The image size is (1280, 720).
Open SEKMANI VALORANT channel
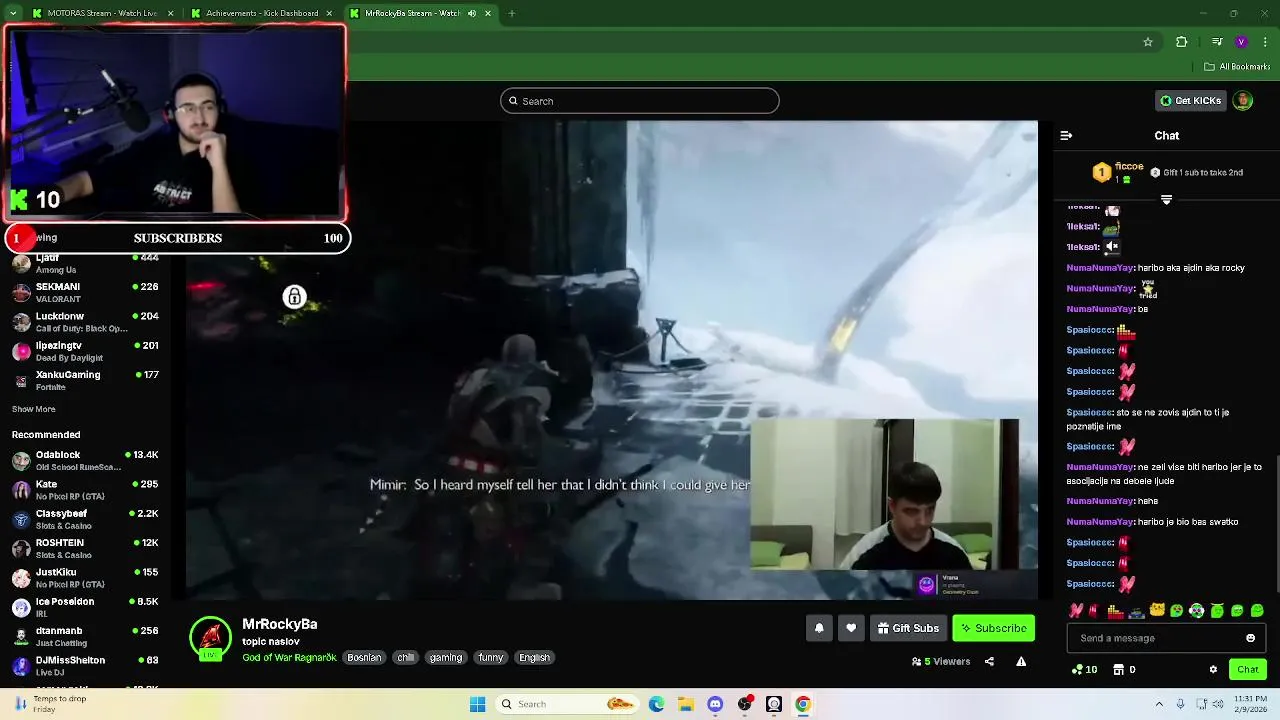85,292
